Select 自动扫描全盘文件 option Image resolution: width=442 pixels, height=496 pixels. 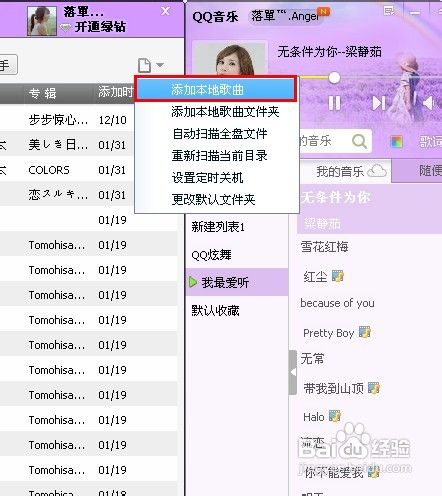point(220,134)
